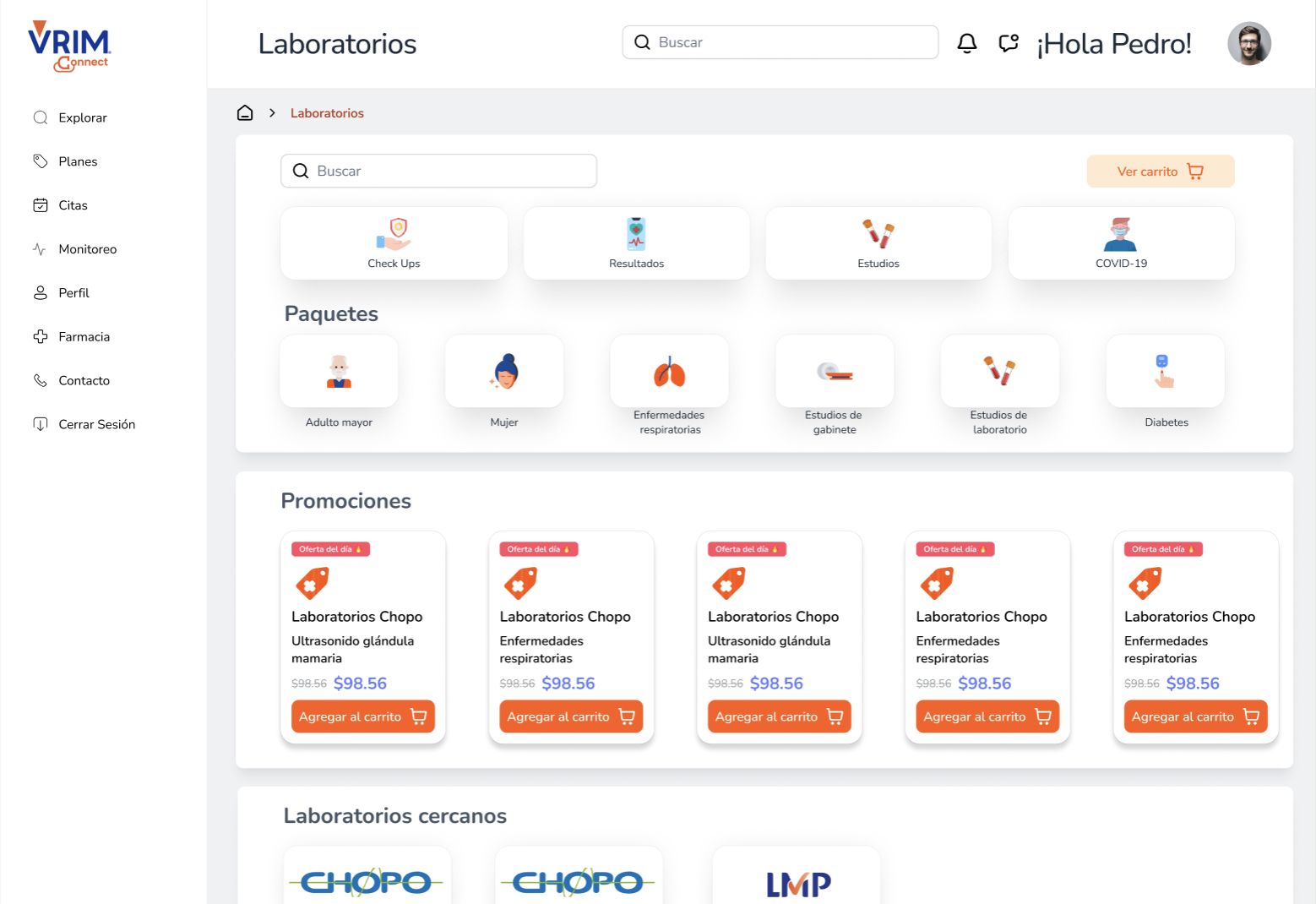This screenshot has width=1316, height=904.
Task: Open the LMP laboratory card
Action: point(797,879)
